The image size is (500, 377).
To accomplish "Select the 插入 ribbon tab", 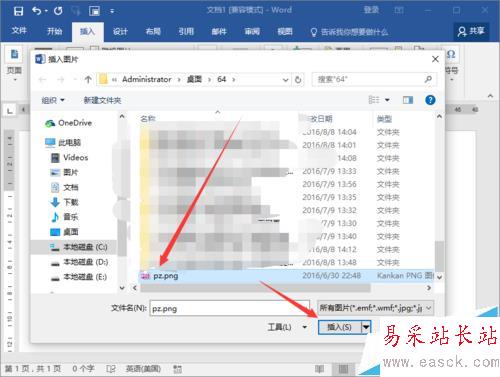I will pos(88,32).
